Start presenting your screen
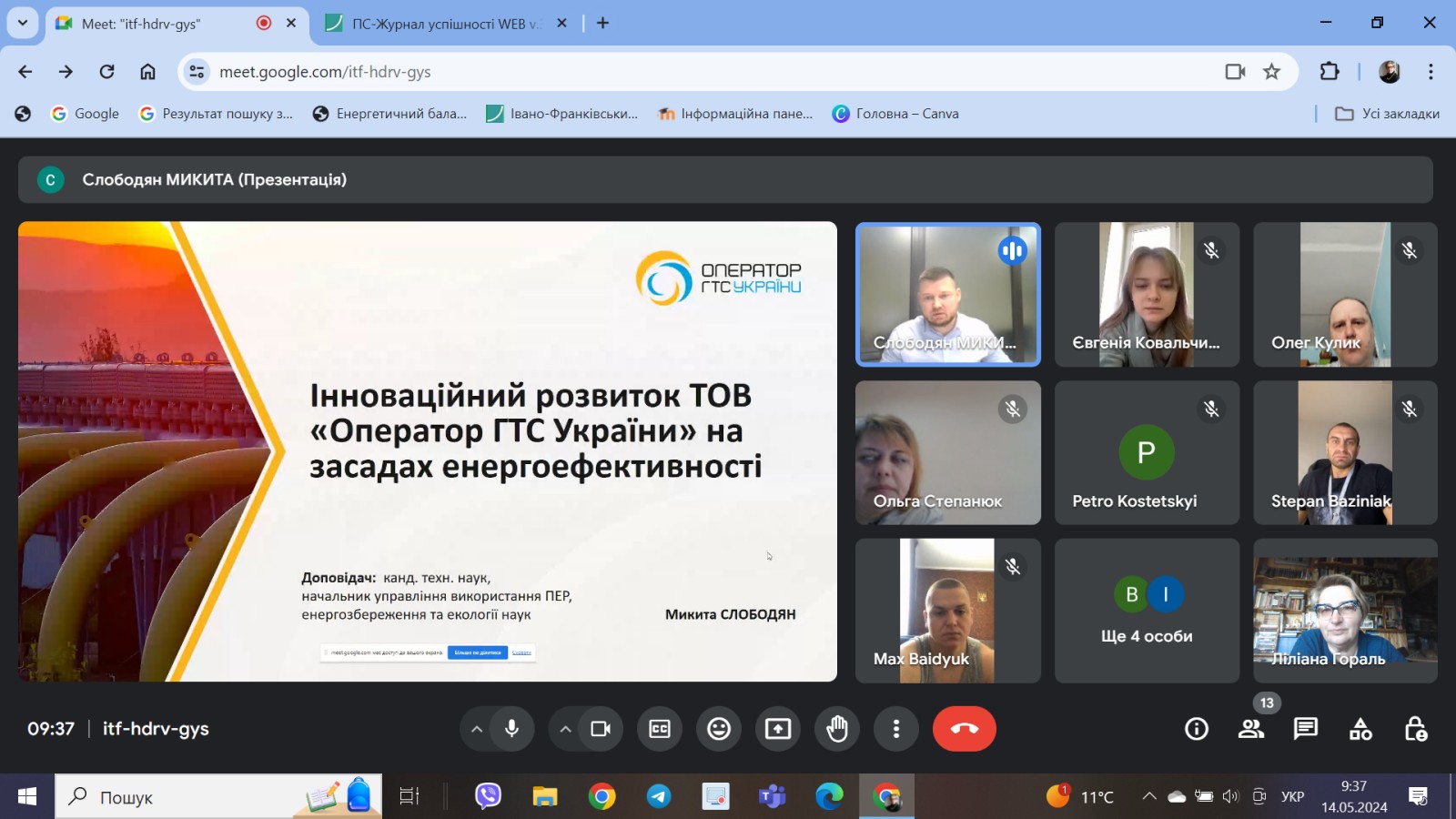Screen dimensions: 1456x819 click(x=778, y=728)
